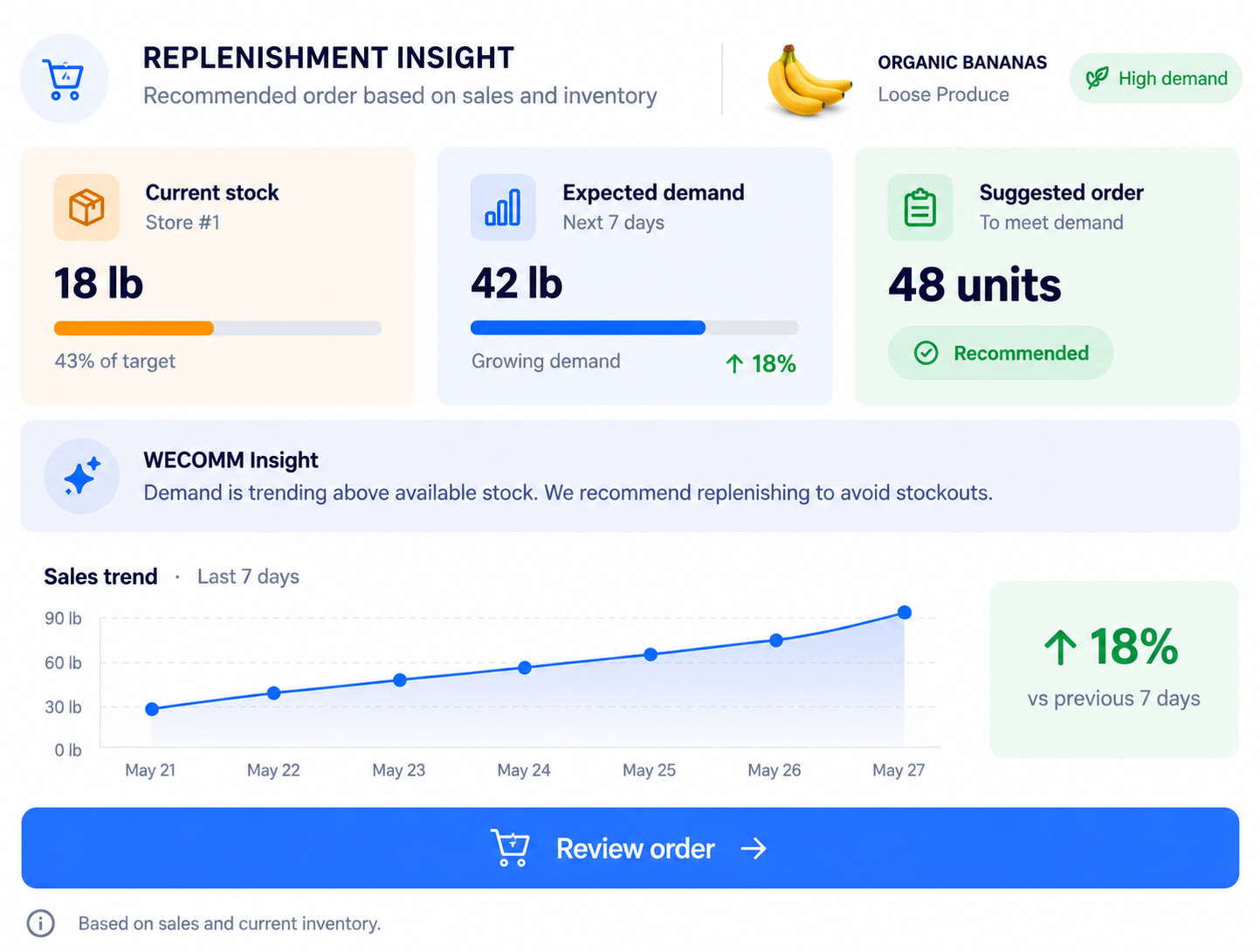Click the right arrow in Review order button

pos(754,848)
